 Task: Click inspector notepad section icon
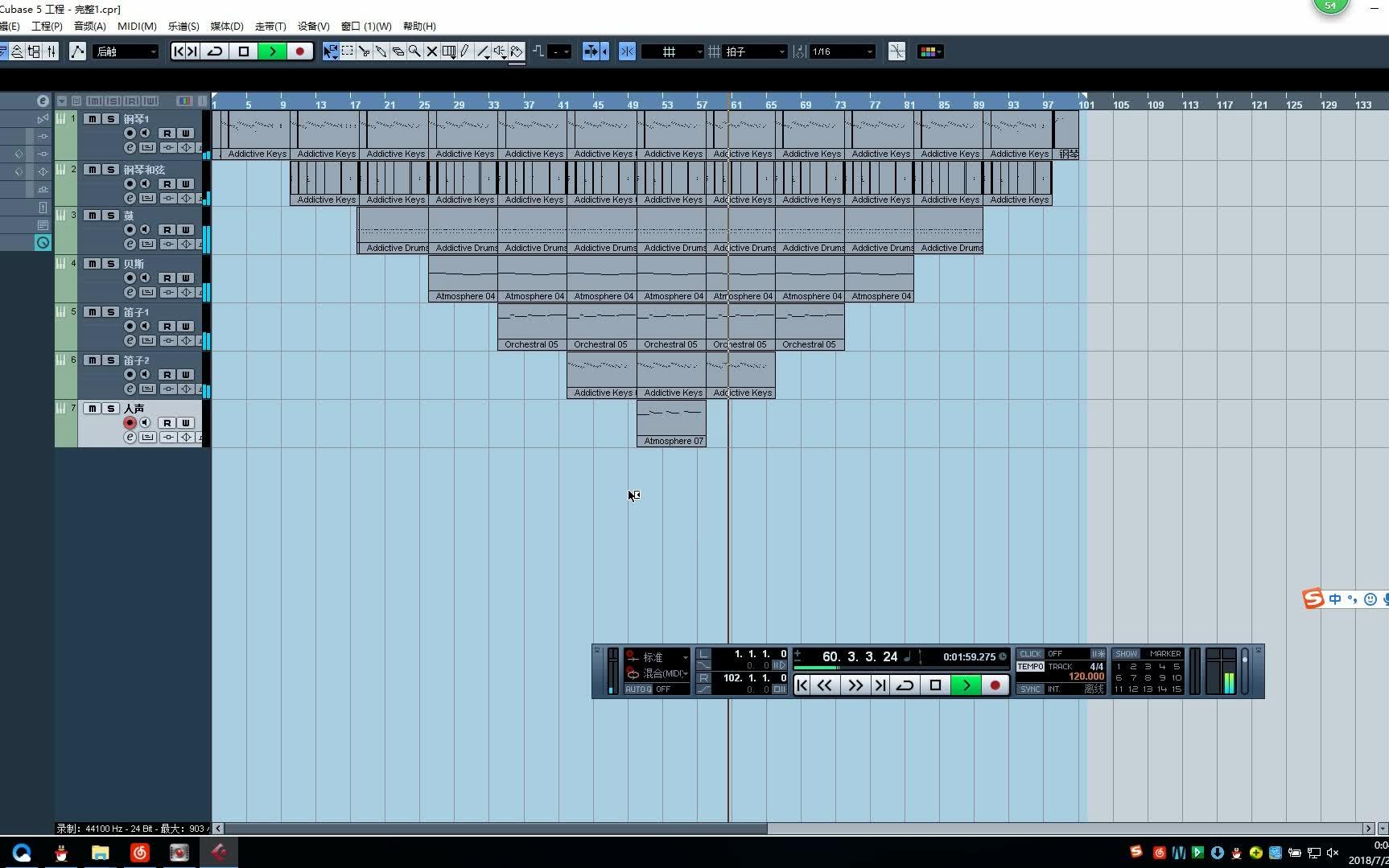click(43, 225)
